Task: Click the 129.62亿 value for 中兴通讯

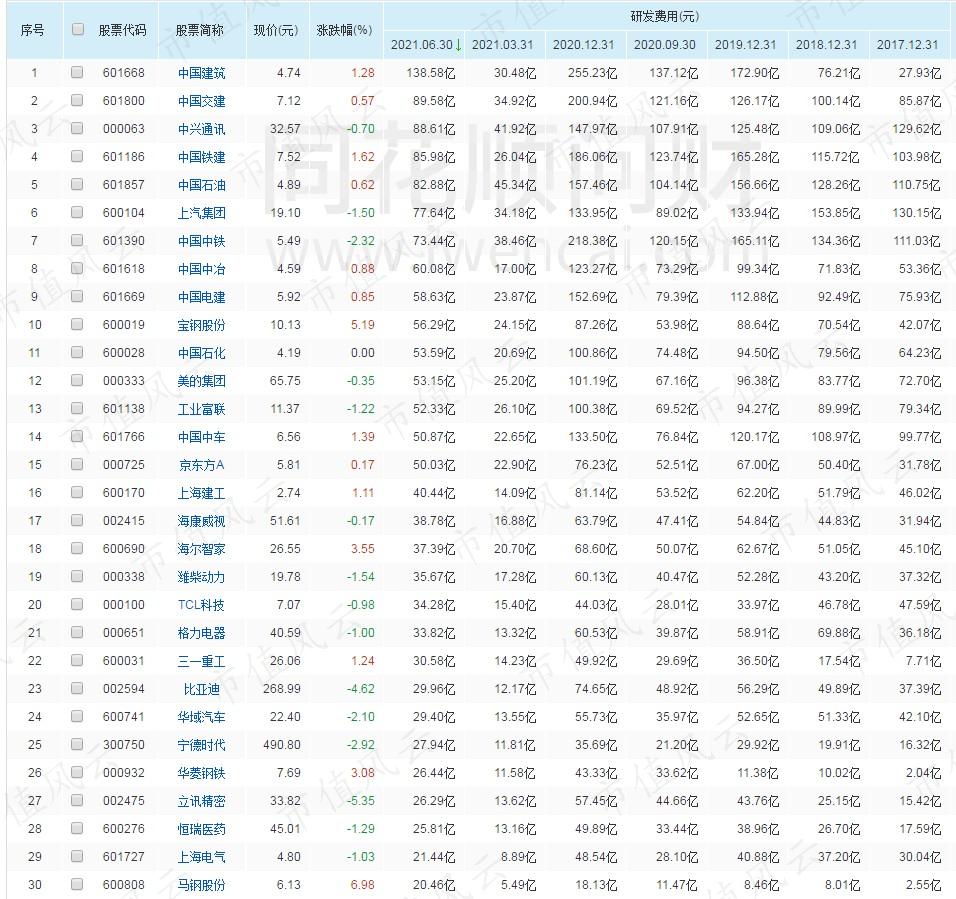Action: click(916, 129)
